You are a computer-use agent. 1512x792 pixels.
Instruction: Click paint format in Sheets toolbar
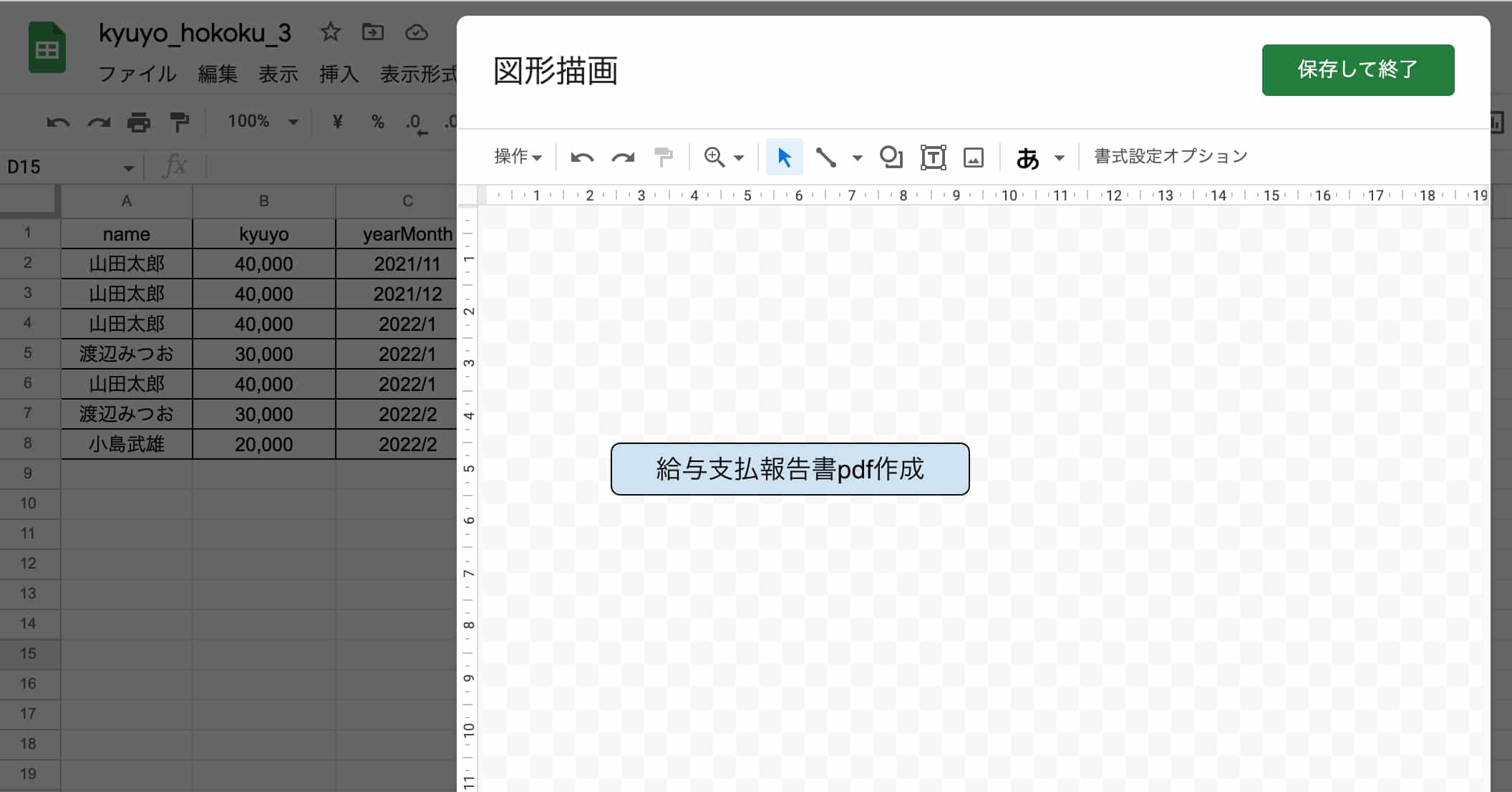pos(179,122)
